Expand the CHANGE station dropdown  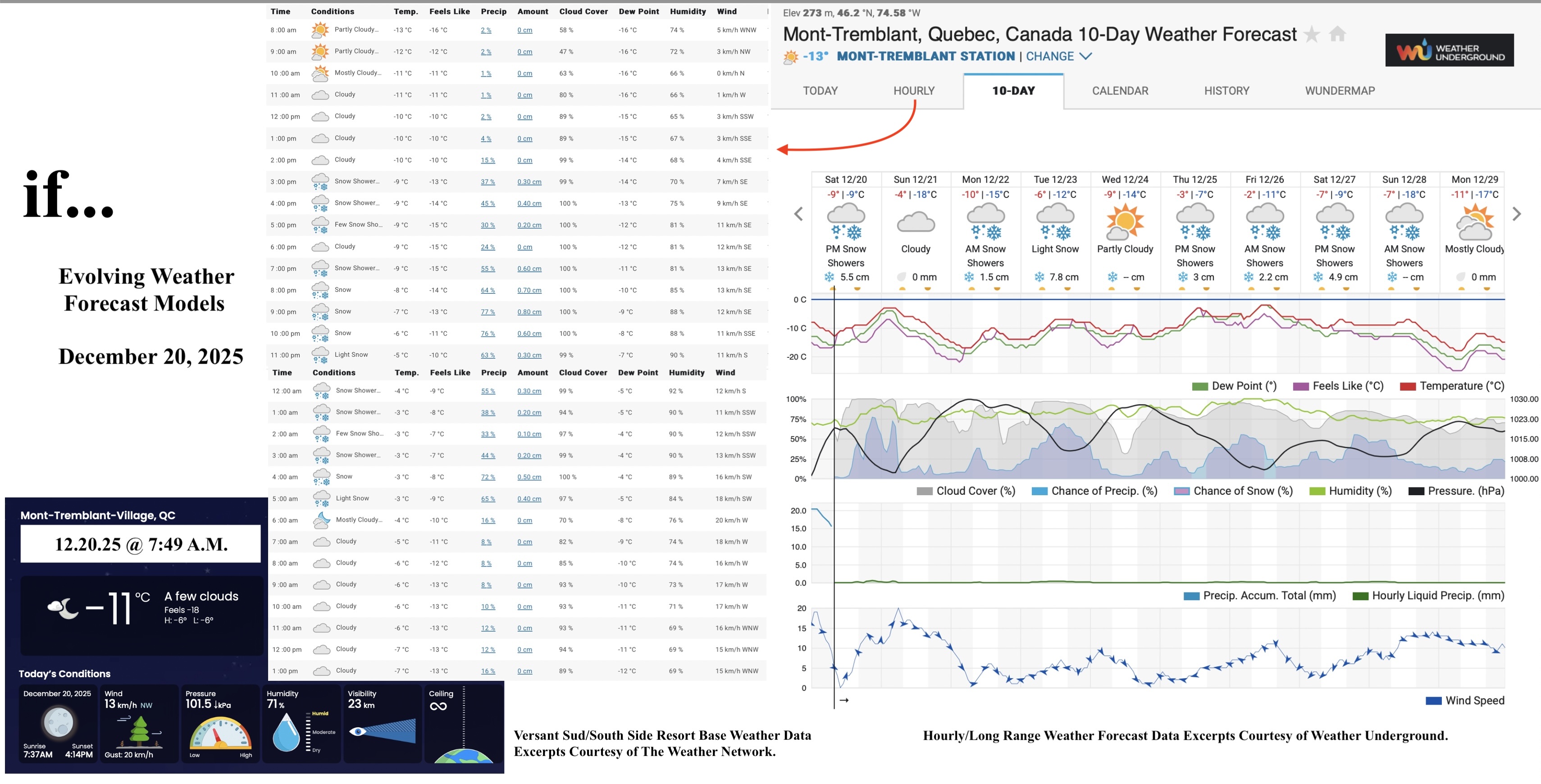click(1052, 55)
